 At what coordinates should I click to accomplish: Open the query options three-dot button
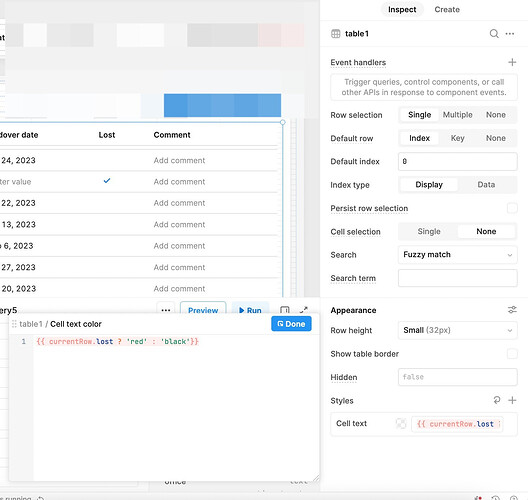166,310
